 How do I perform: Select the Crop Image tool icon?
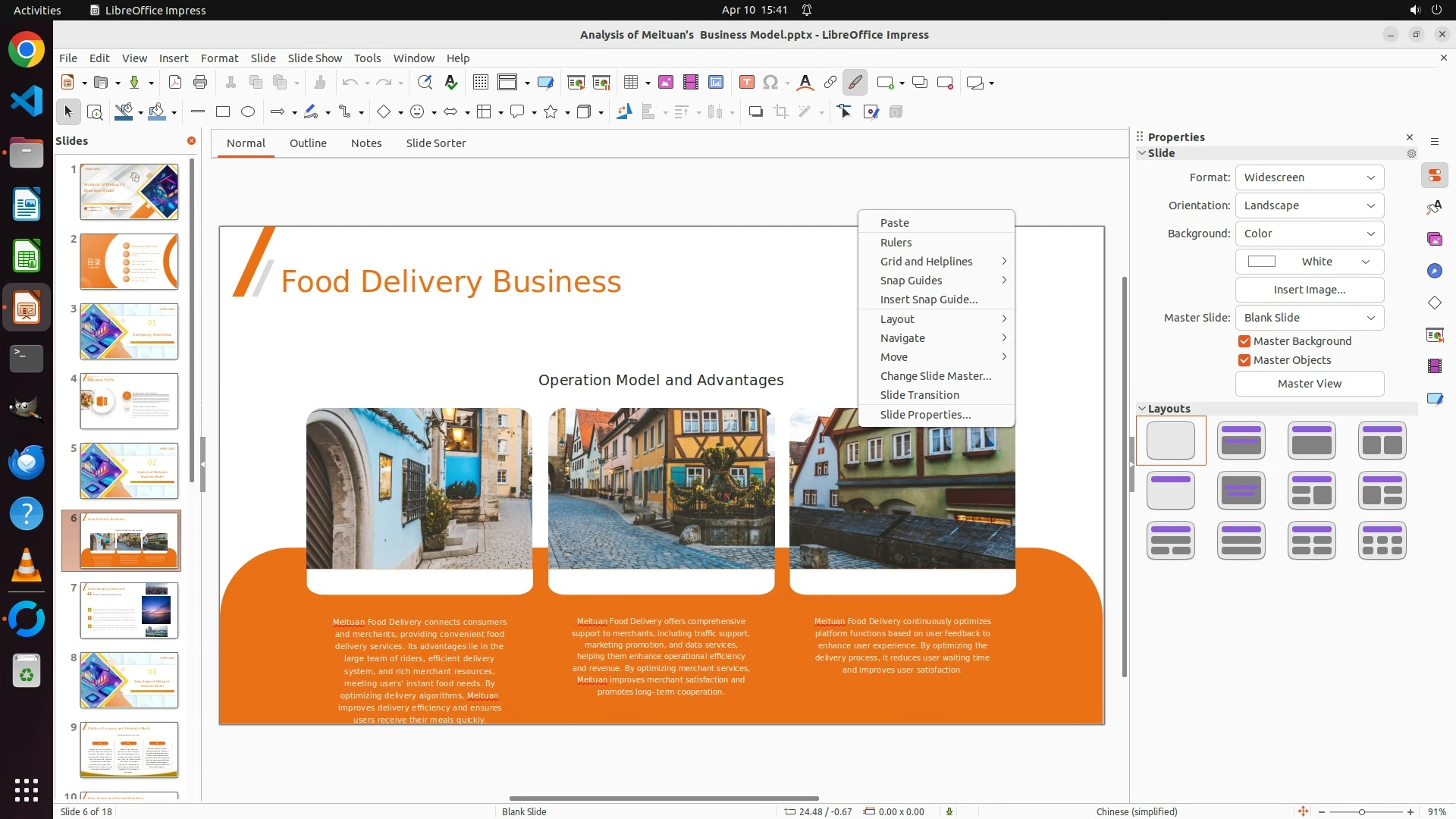[x=780, y=112]
